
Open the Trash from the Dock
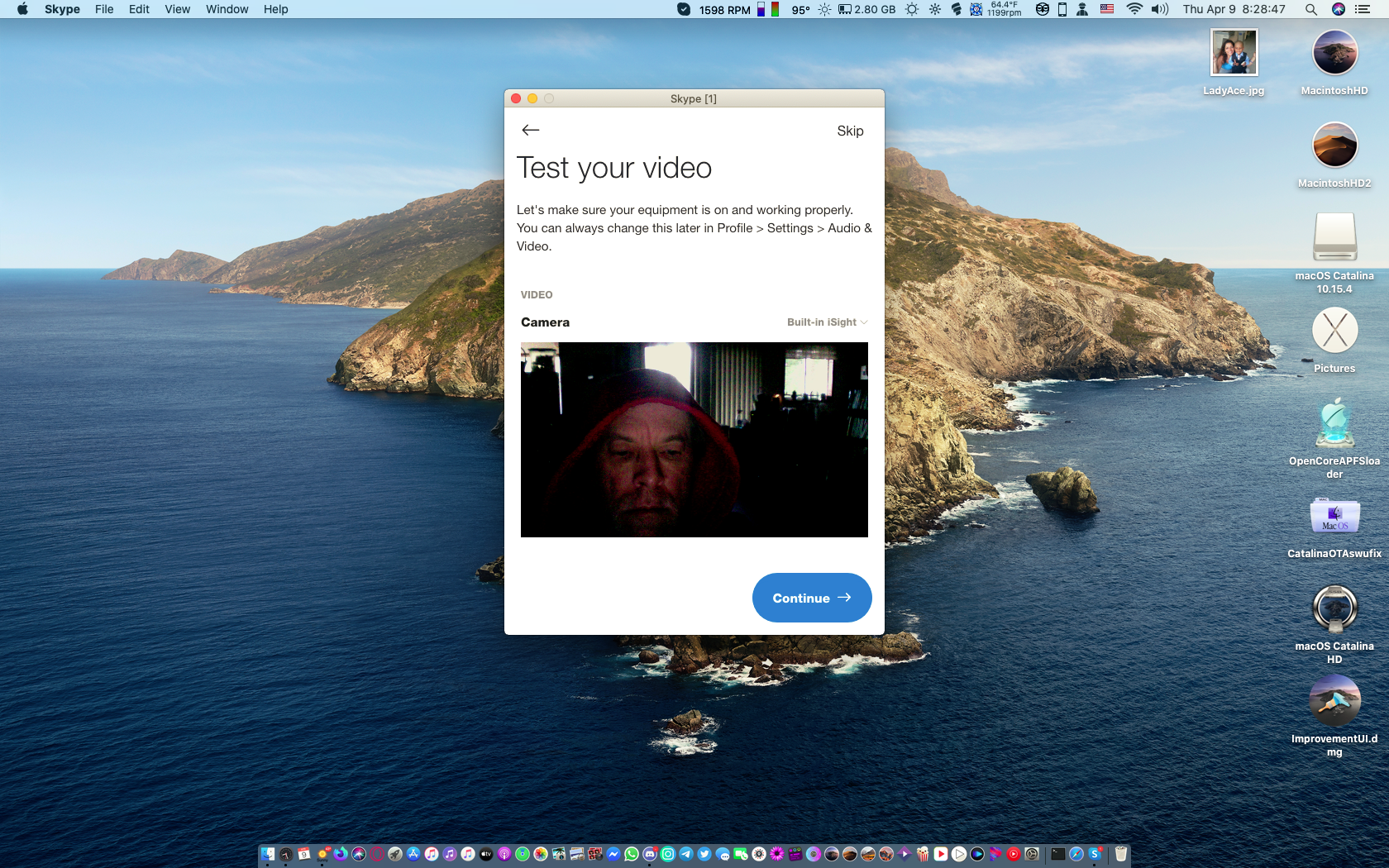click(1121, 854)
